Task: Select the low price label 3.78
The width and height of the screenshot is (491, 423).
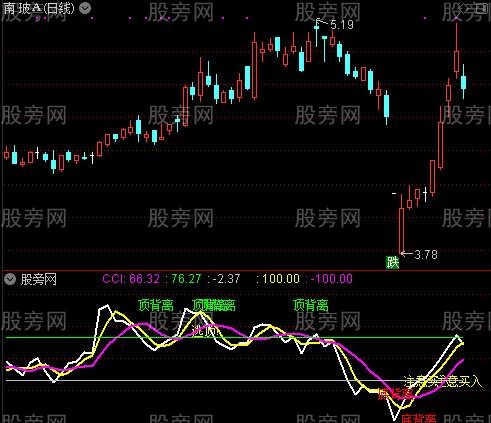Action: pyautogui.click(x=426, y=255)
